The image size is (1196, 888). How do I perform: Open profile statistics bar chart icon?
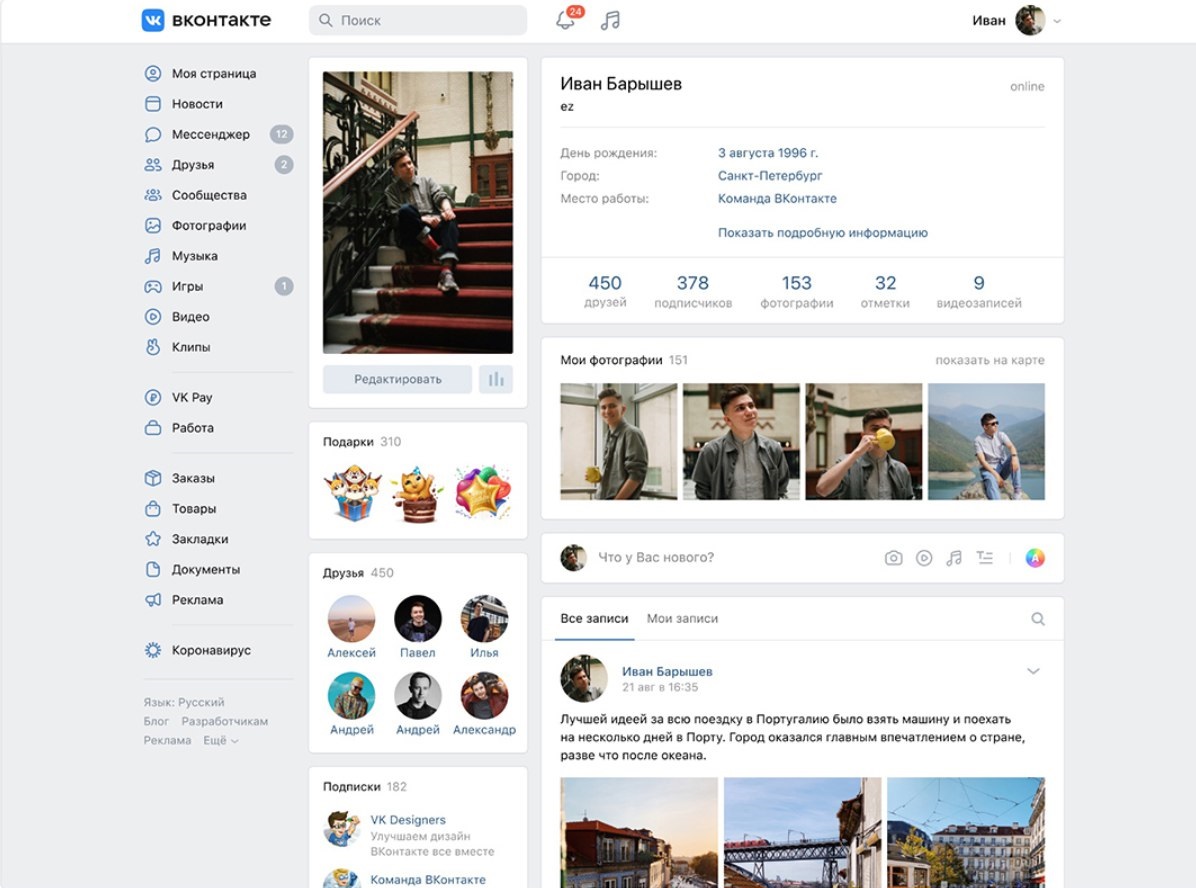(495, 379)
